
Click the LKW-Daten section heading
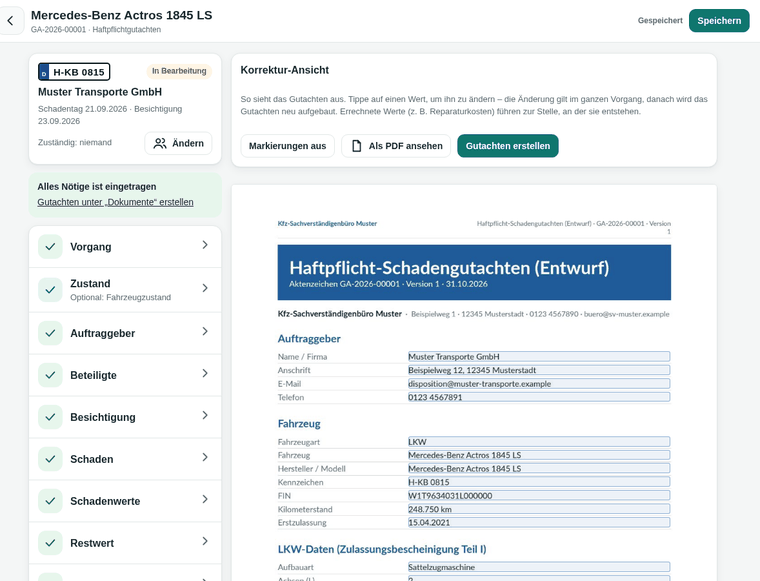(382, 549)
